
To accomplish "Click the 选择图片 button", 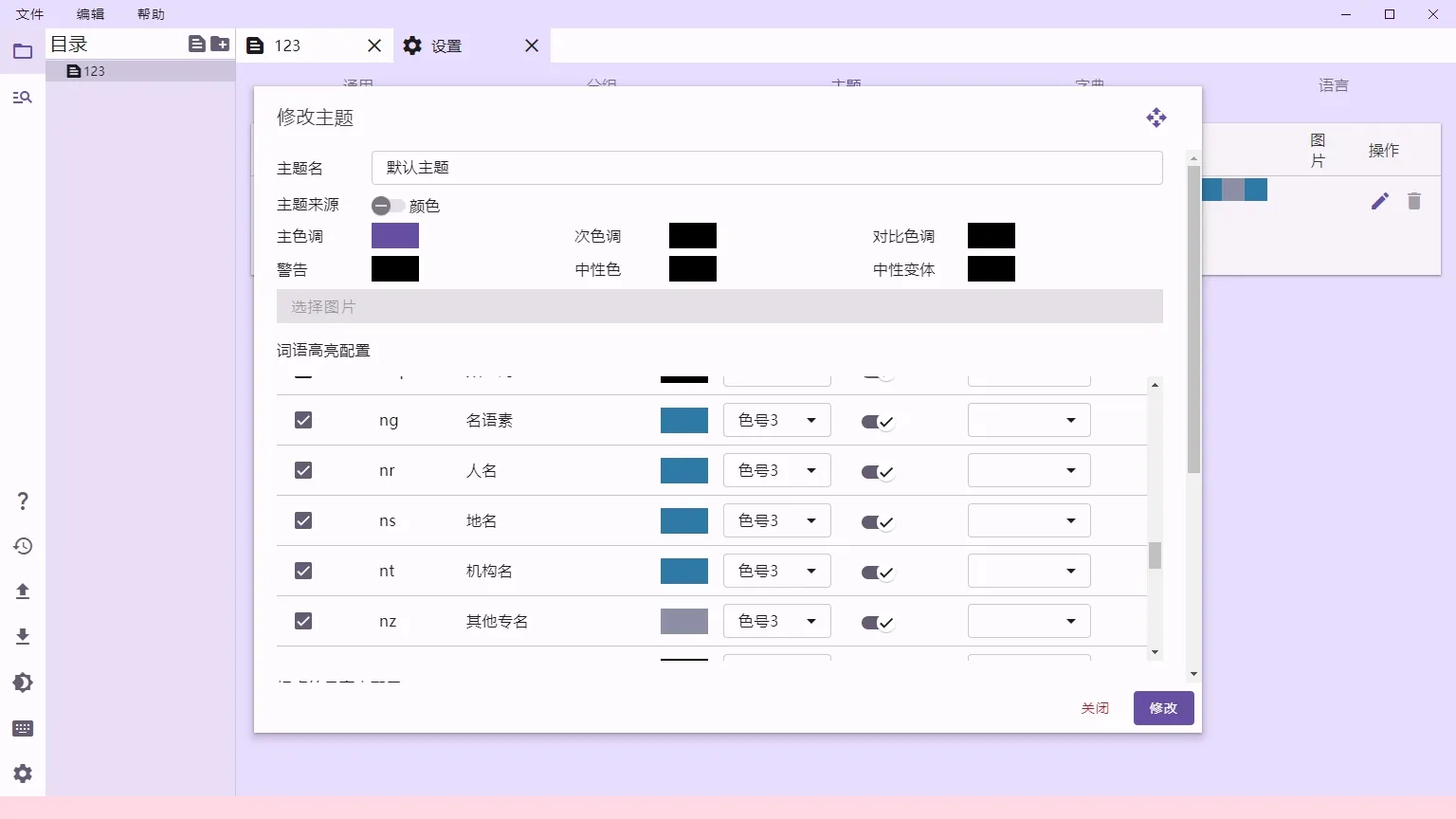I will coord(719,306).
